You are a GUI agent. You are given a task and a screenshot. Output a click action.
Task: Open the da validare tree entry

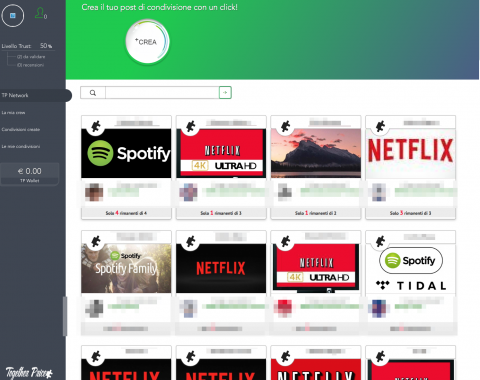pyautogui.click(x=31, y=57)
